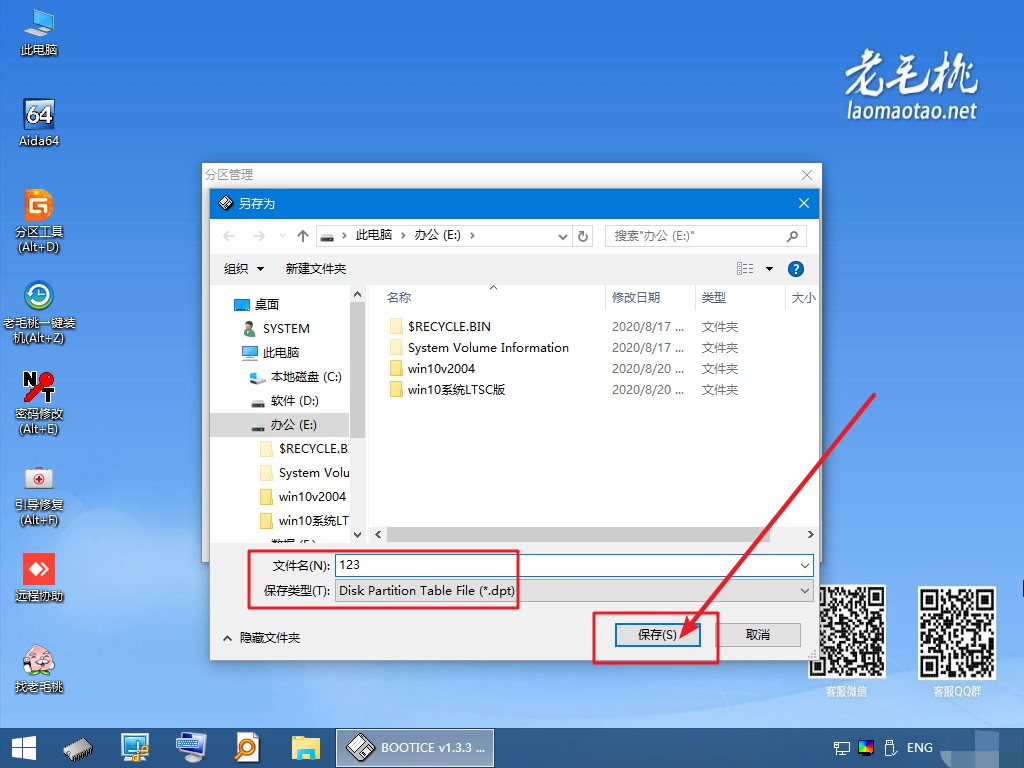Open the 组织 menu
Screen dimensions: 1024x768
[x=244, y=268]
